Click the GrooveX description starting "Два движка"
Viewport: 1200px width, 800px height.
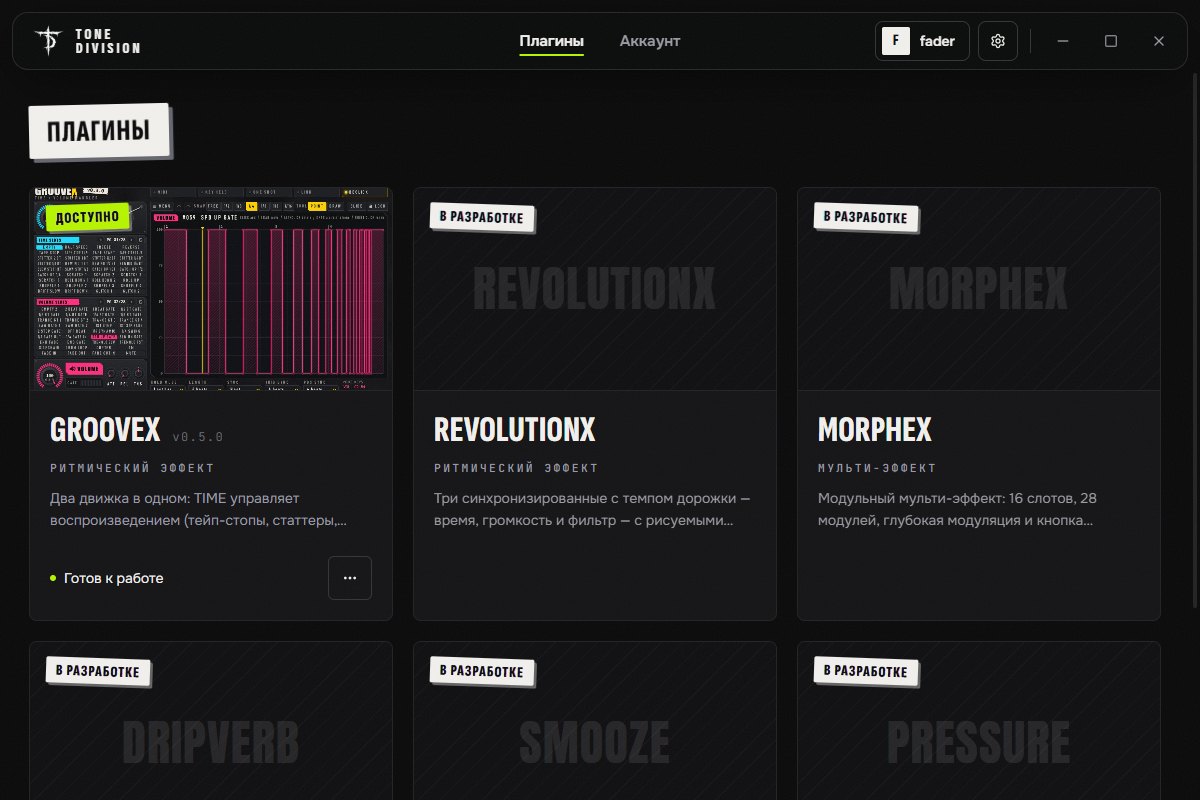click(x=199, y=509)
